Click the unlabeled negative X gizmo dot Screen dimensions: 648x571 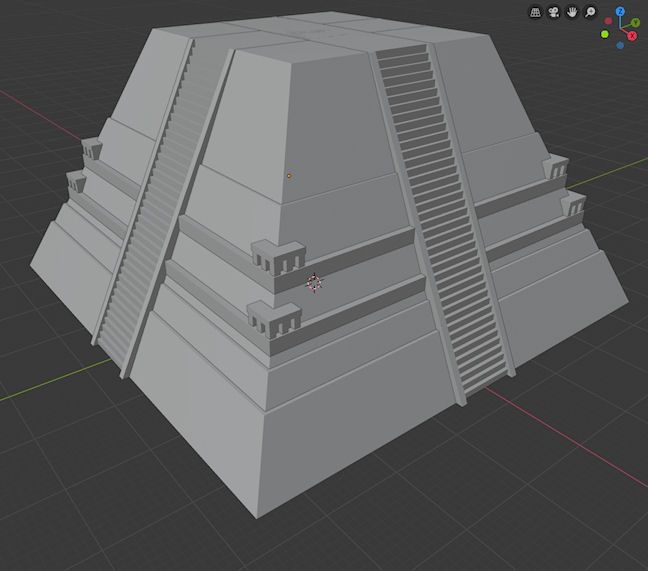point(608,21)
